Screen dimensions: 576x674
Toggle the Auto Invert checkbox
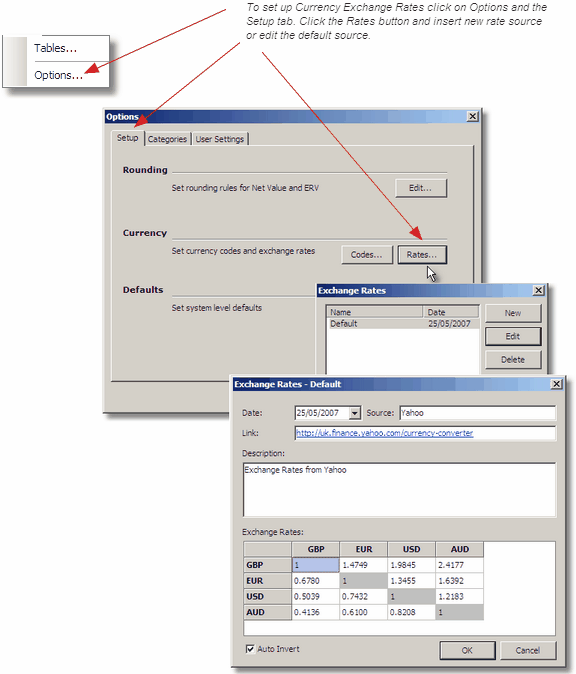250,649
